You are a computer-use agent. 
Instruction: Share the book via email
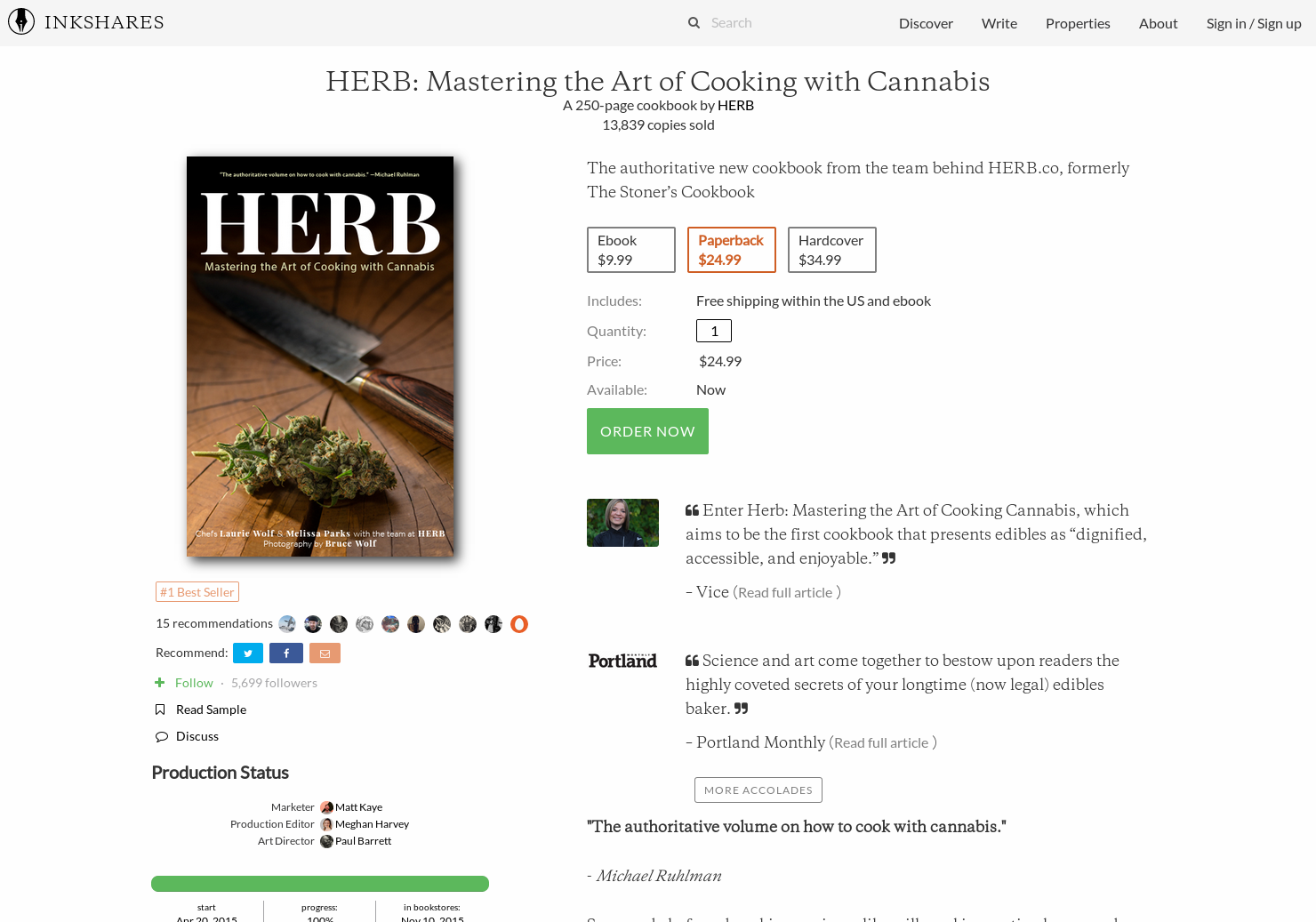coord(325,653)
